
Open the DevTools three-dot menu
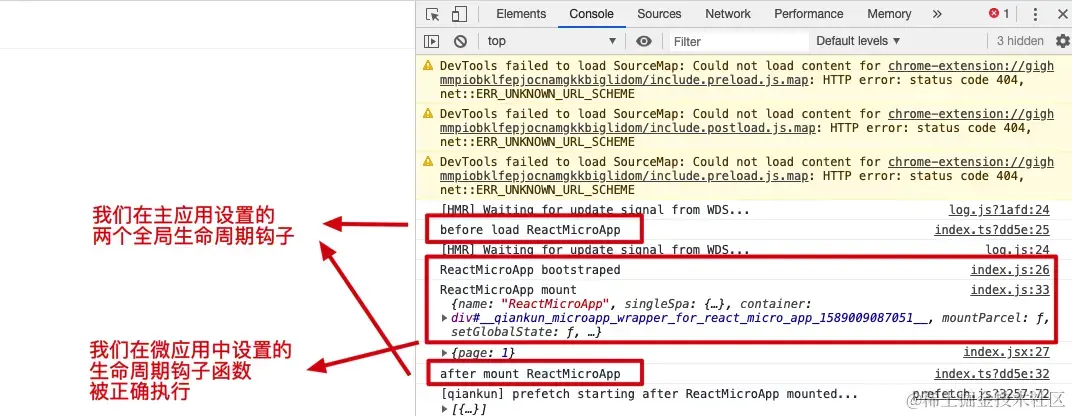(1034, 14)
